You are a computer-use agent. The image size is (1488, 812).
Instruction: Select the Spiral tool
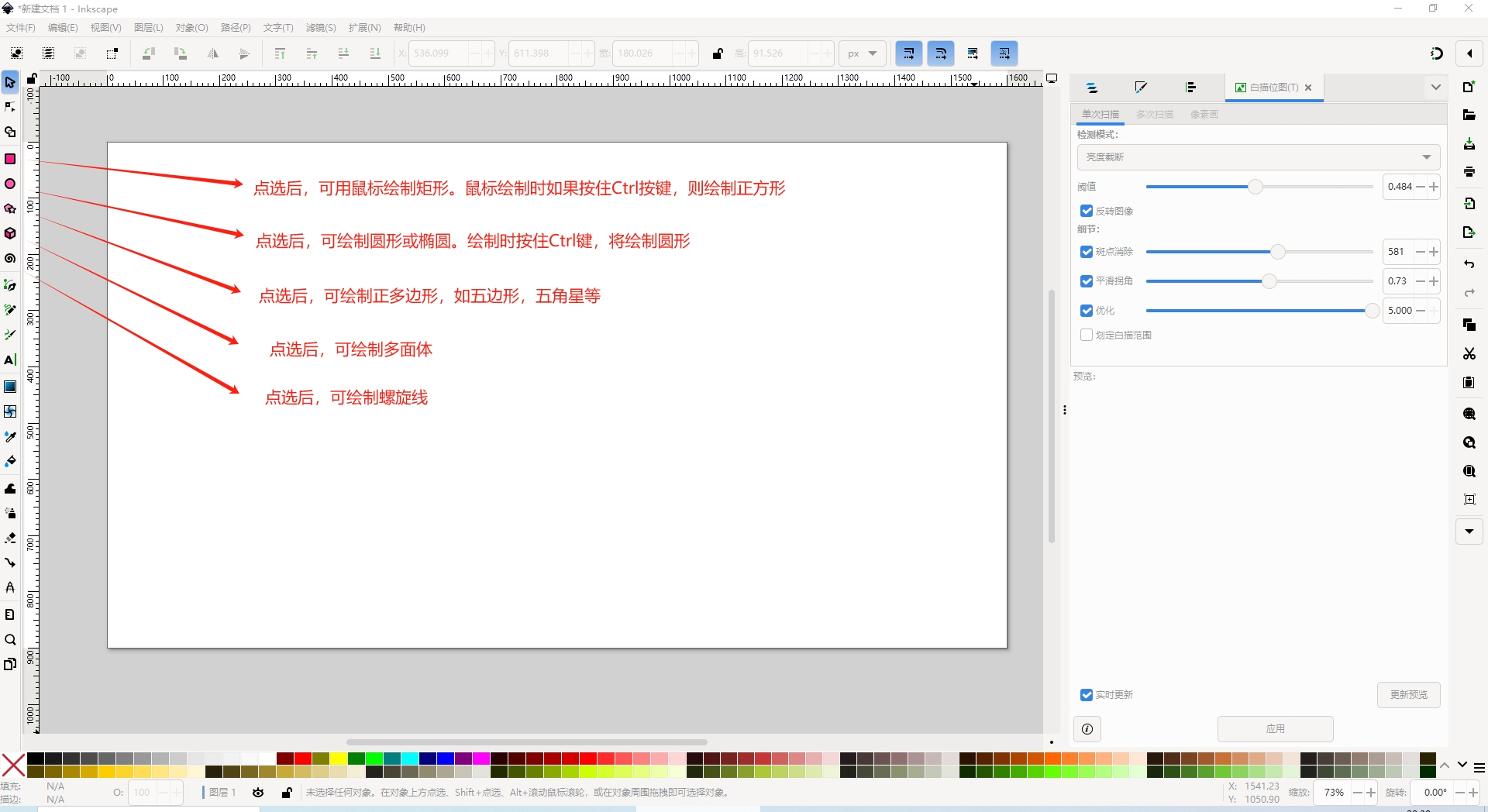pyautogui.click(x=10, y=259)
